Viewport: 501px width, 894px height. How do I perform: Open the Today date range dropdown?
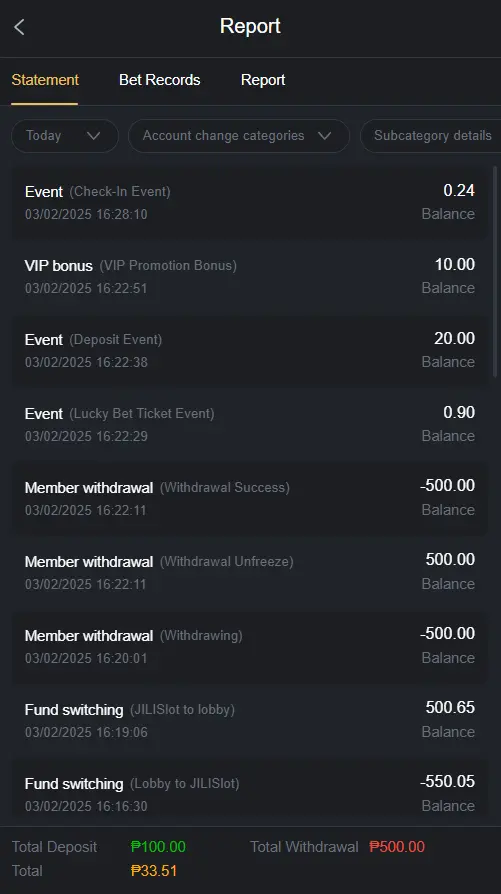65,136
